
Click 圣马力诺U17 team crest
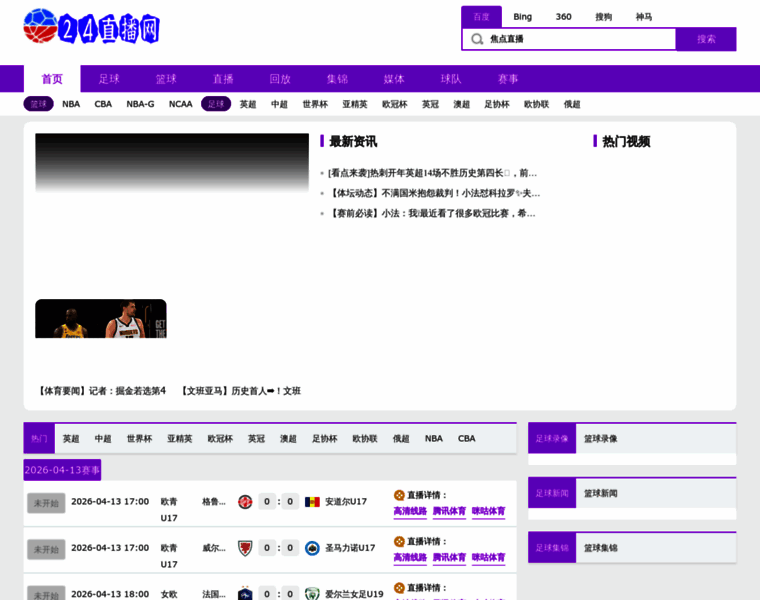click(x=312, y=548)
